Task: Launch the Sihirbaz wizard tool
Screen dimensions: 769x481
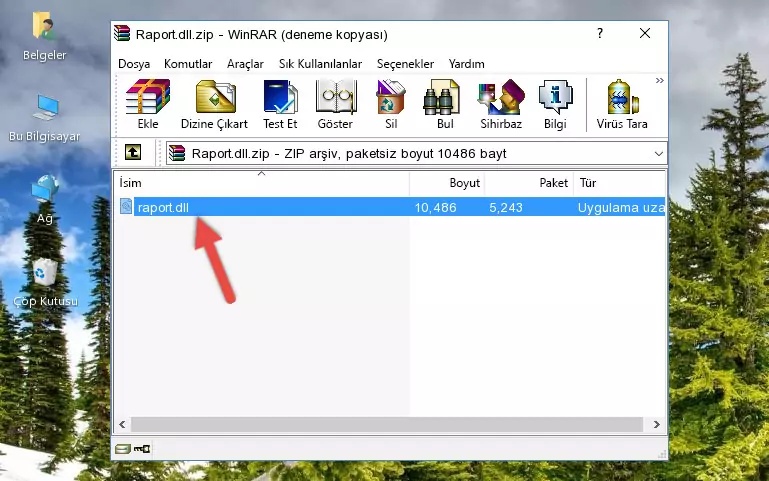Action: [x=501, y=97]
